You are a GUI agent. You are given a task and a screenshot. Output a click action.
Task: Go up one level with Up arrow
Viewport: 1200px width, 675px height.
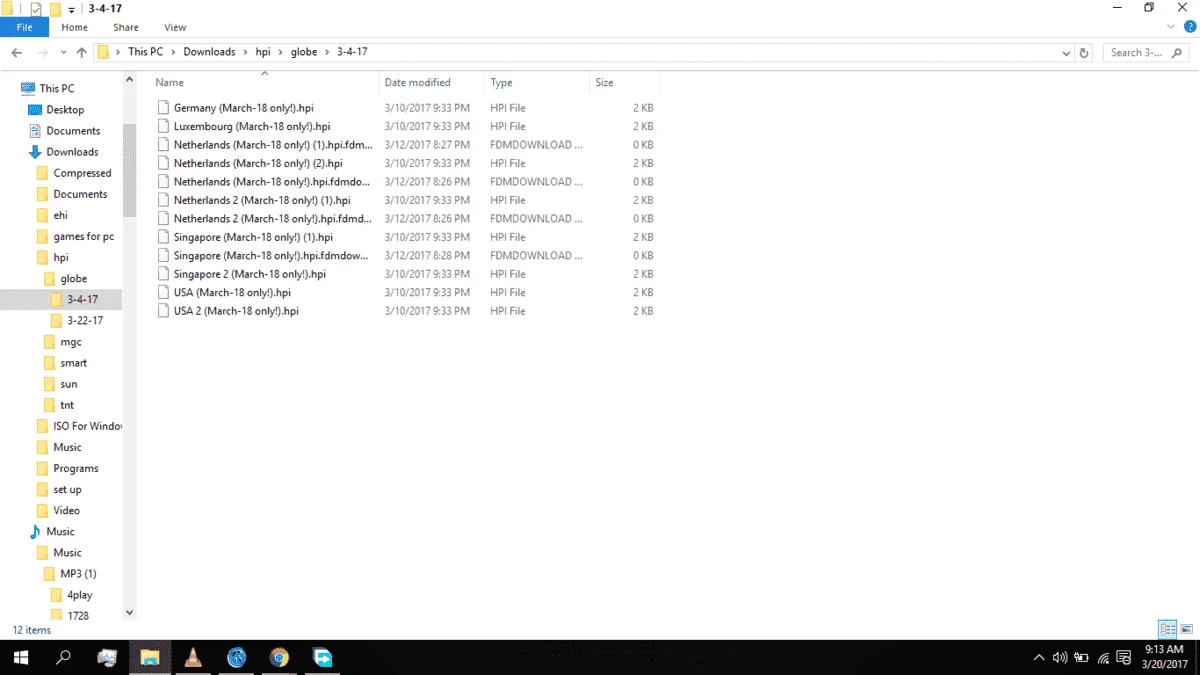(x=81, y=52)
